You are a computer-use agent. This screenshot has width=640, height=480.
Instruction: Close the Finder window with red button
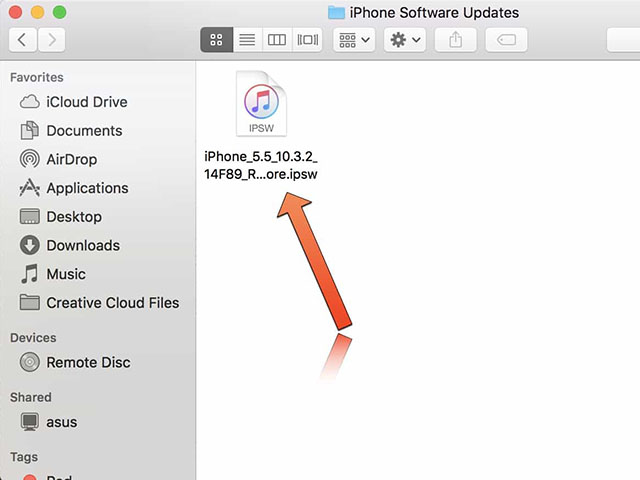pos(16,12)
